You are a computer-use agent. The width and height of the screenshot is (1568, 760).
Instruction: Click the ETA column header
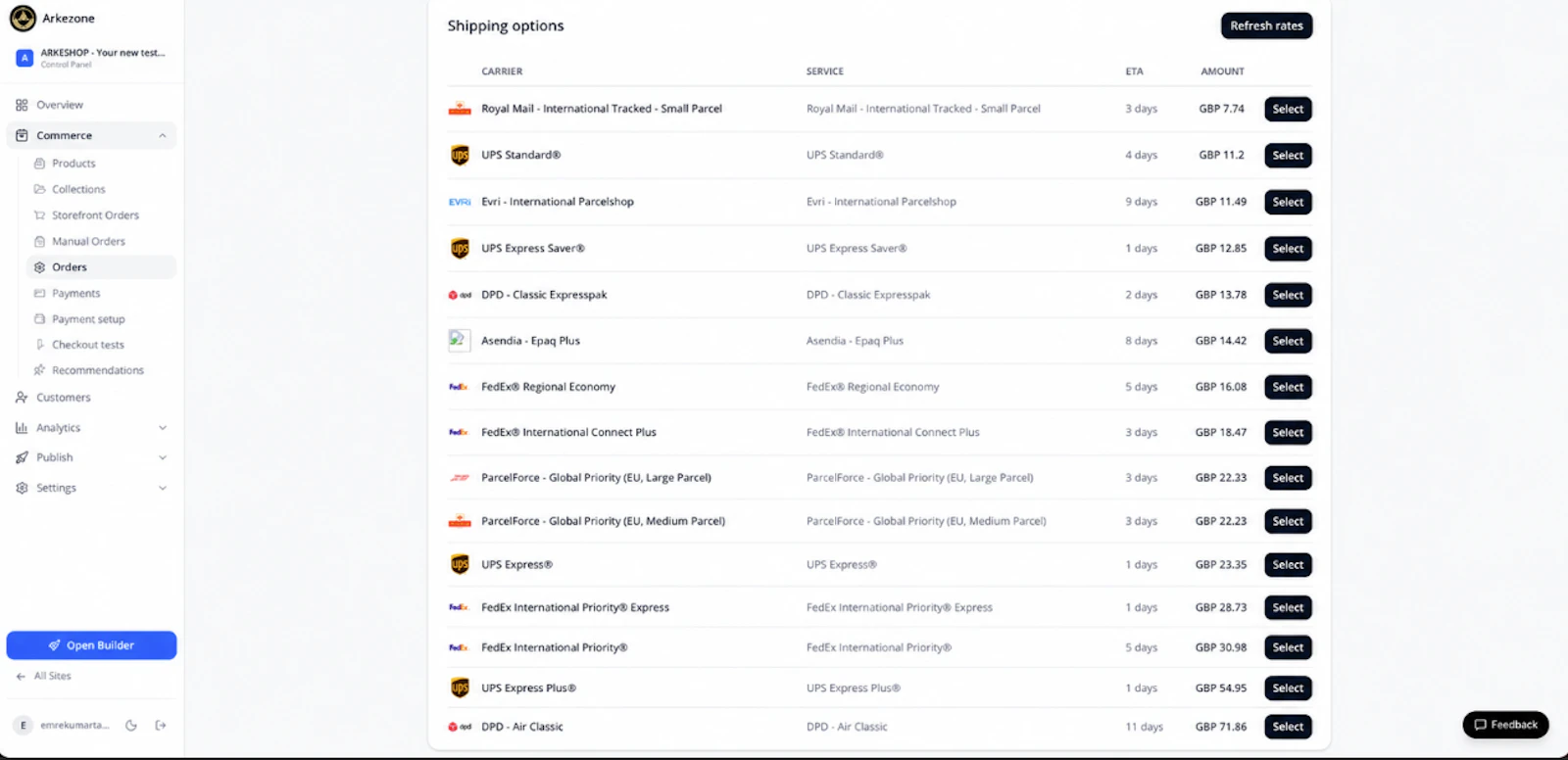point(1134,71)
